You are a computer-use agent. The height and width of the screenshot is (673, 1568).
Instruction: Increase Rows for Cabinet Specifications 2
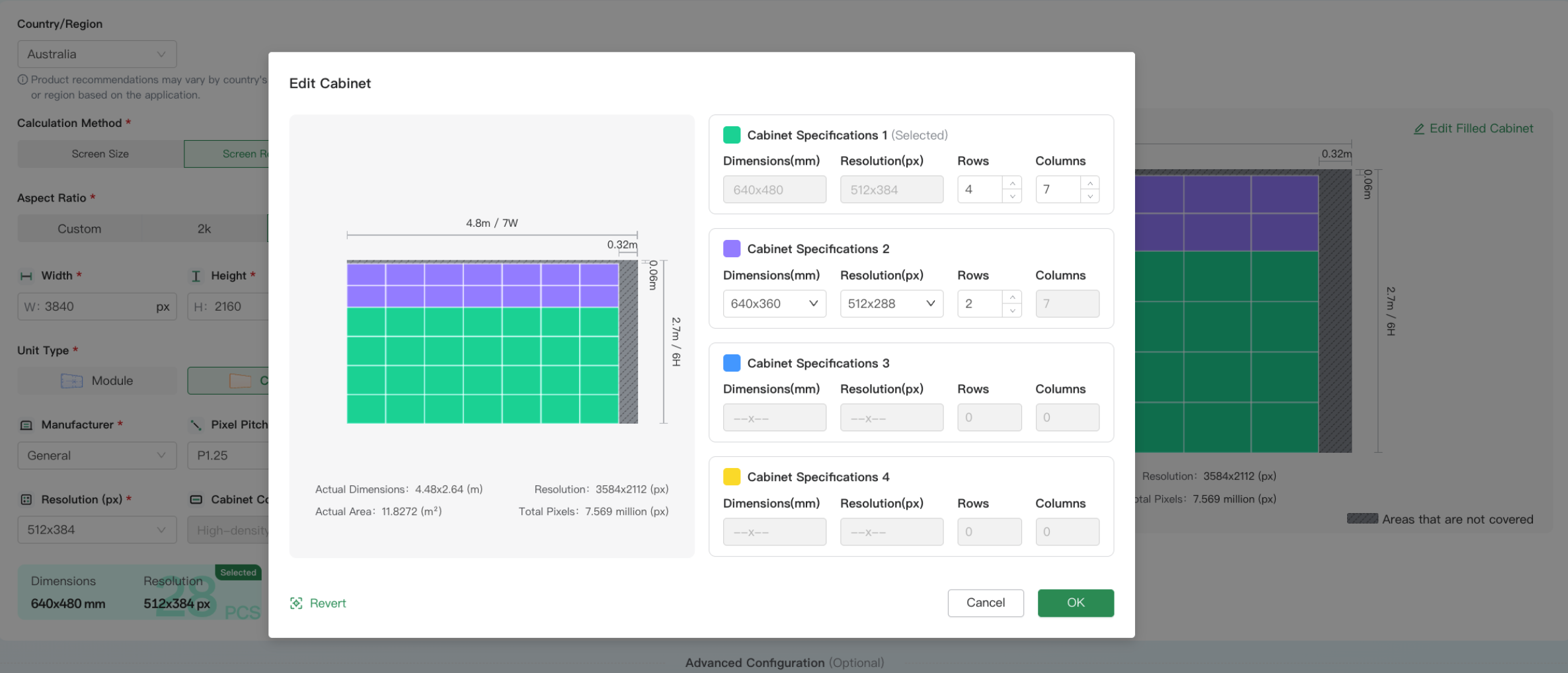pos(1012,297)
